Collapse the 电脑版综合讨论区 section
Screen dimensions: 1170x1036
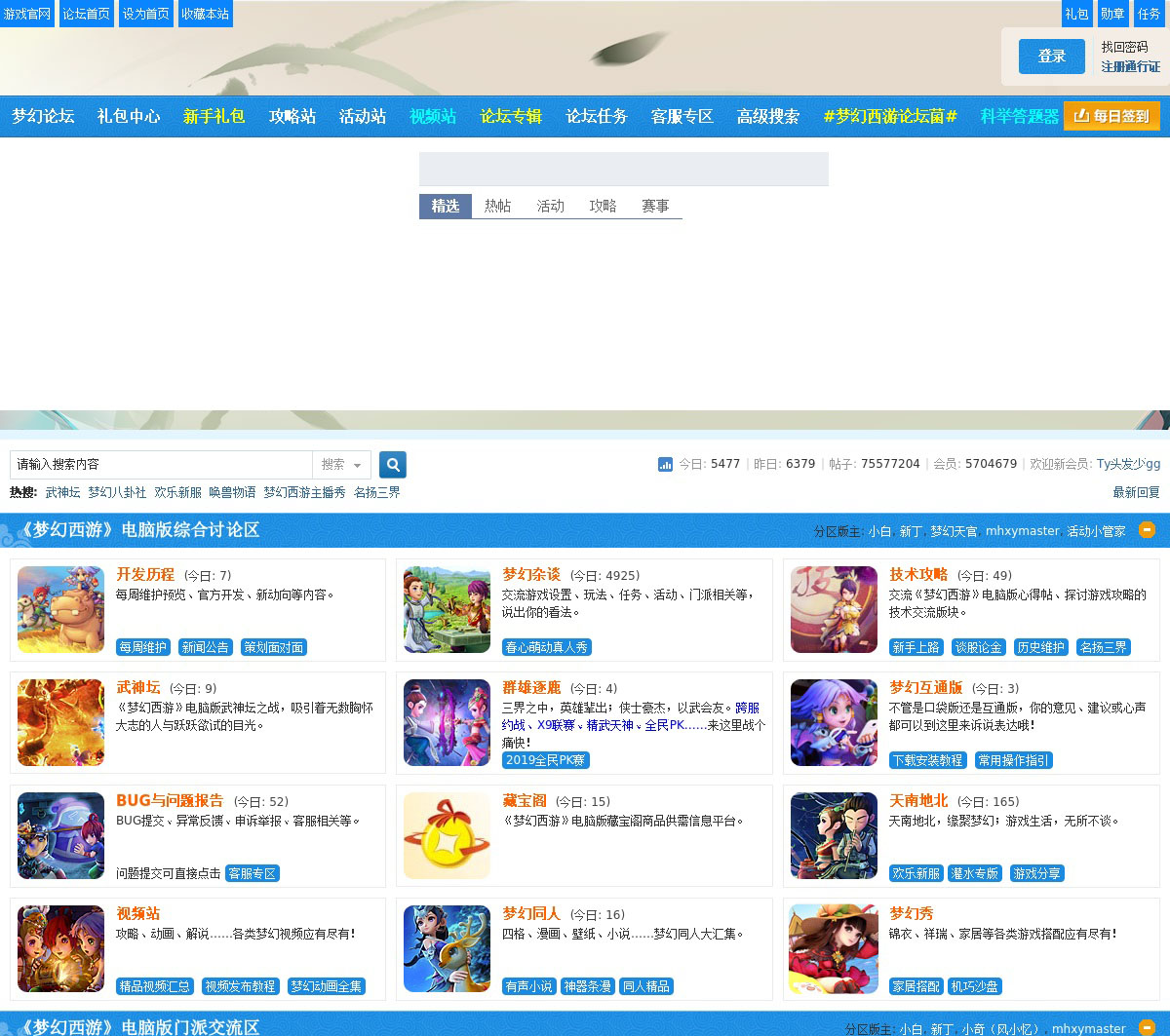[x=1147, y=529]
